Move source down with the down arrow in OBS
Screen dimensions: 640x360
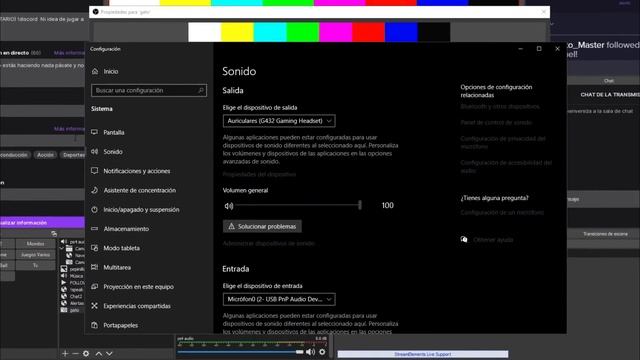[109, 353]
